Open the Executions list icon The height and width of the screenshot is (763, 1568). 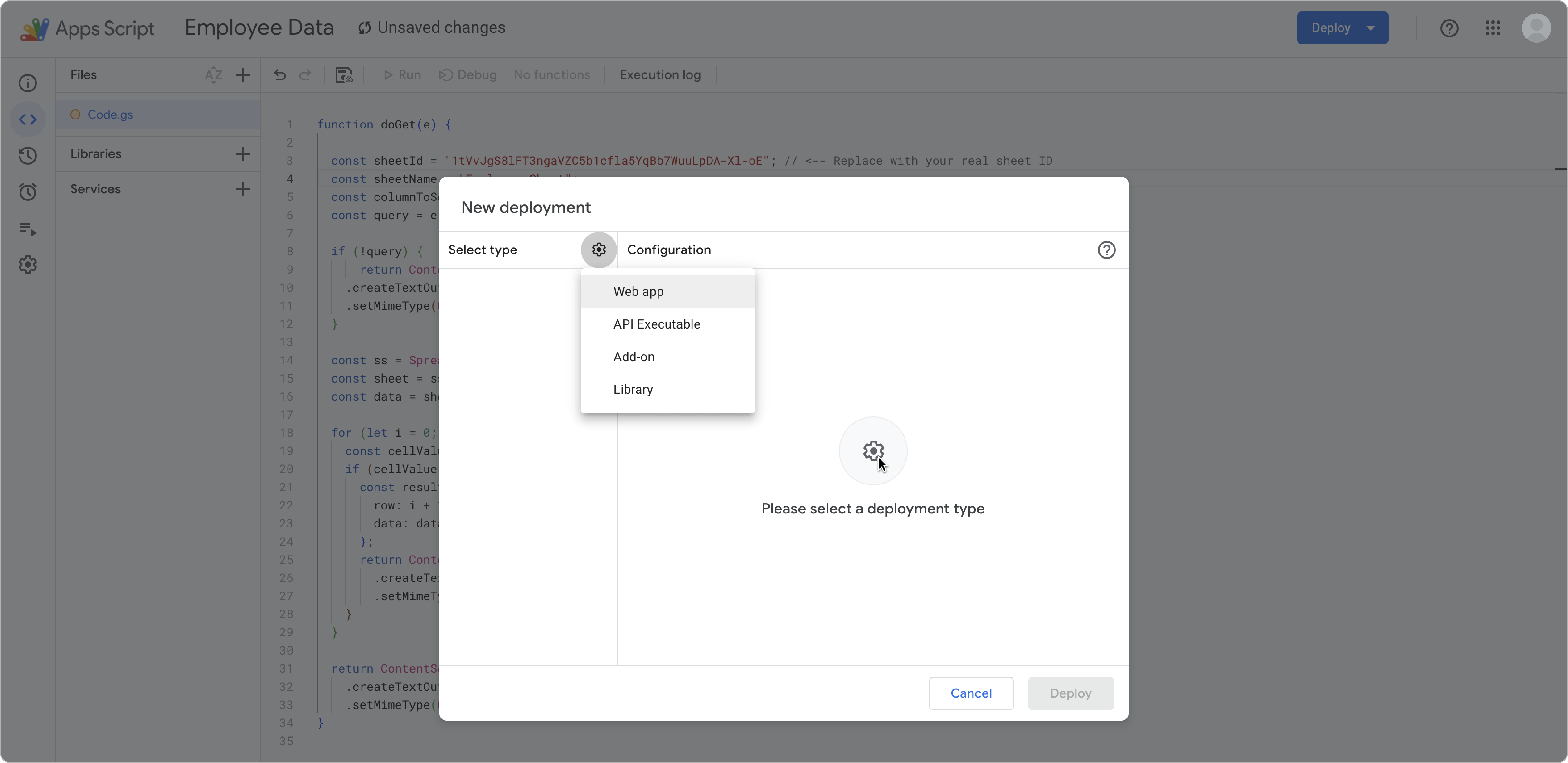pyautogui.click(x=28, y=229)
